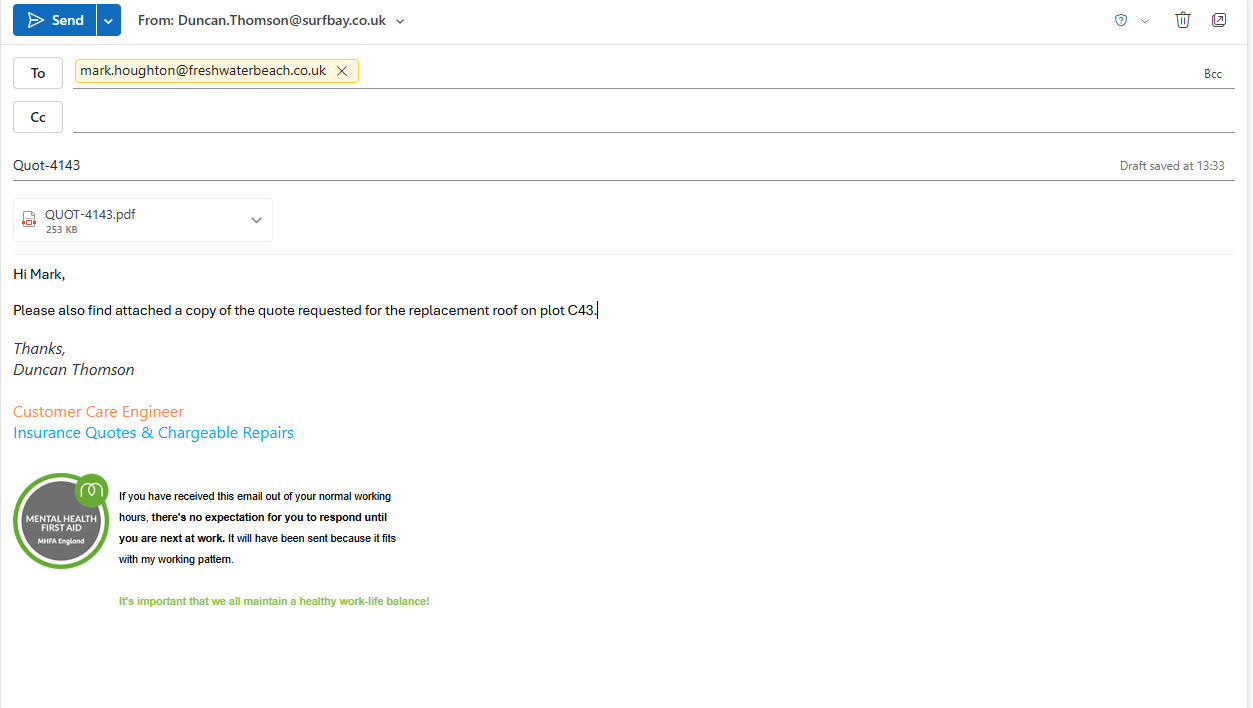This screenshot has width=1253, height=708.
Task: Pop out the message into new window
Action: point(1219,20)
